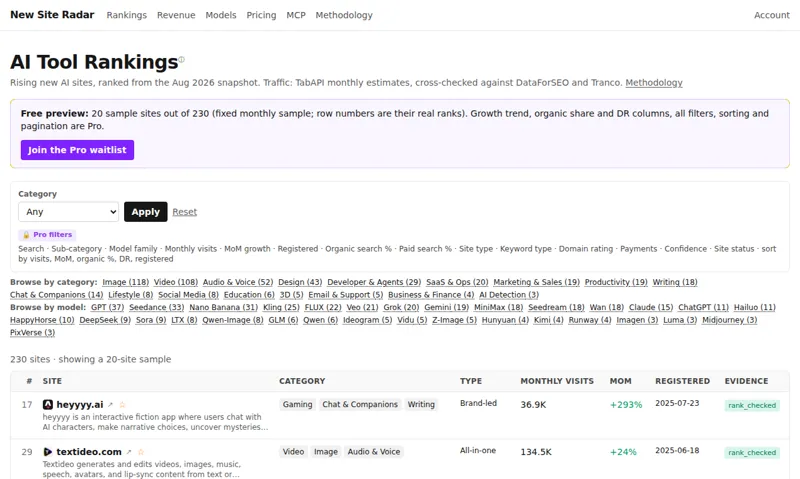The image size is (800, 479).
Task: Browse the Audio & Voice (52) category
Action: pyautogui.click(x=238, y=282)
